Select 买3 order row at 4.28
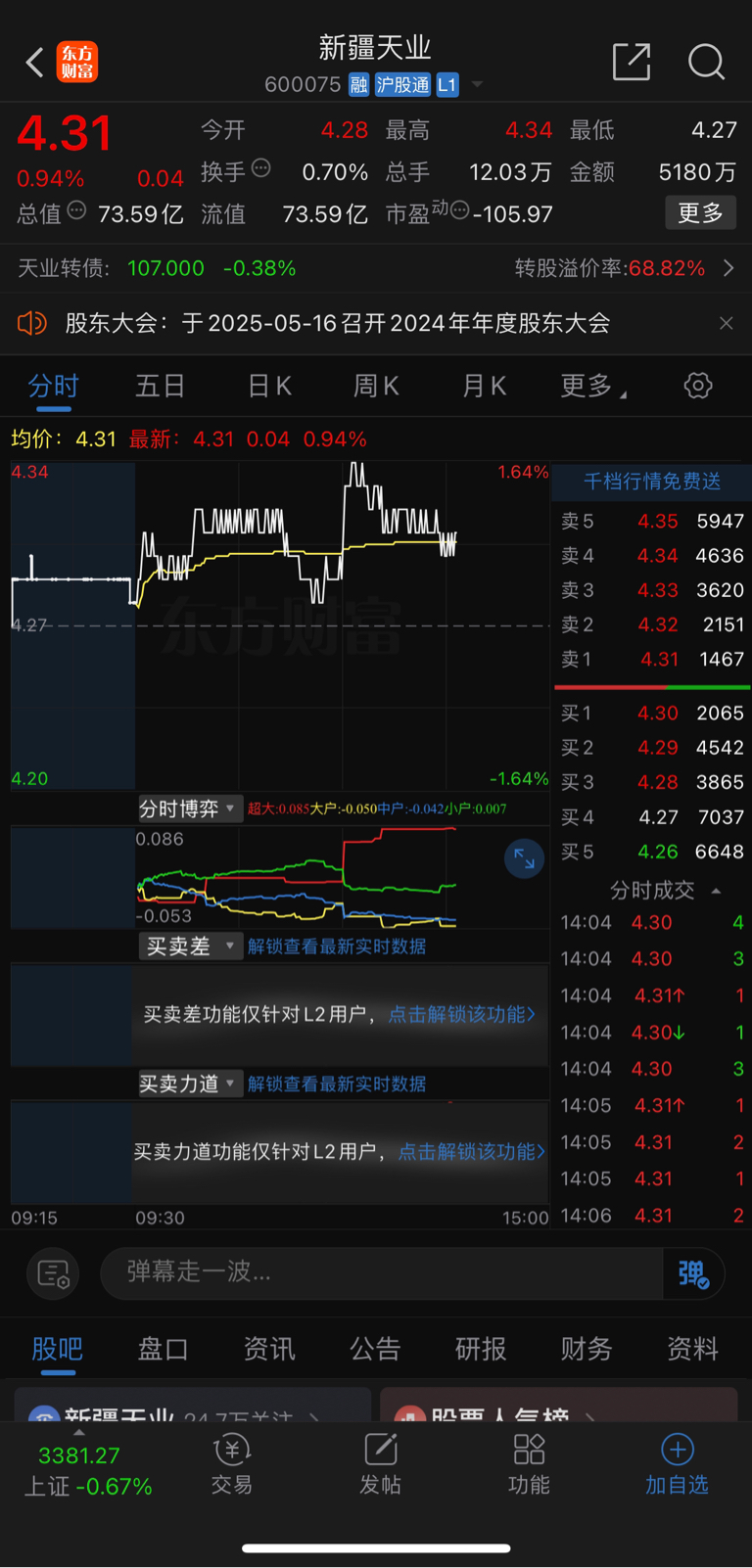752x1568 pixels. [x=652, y=782]
